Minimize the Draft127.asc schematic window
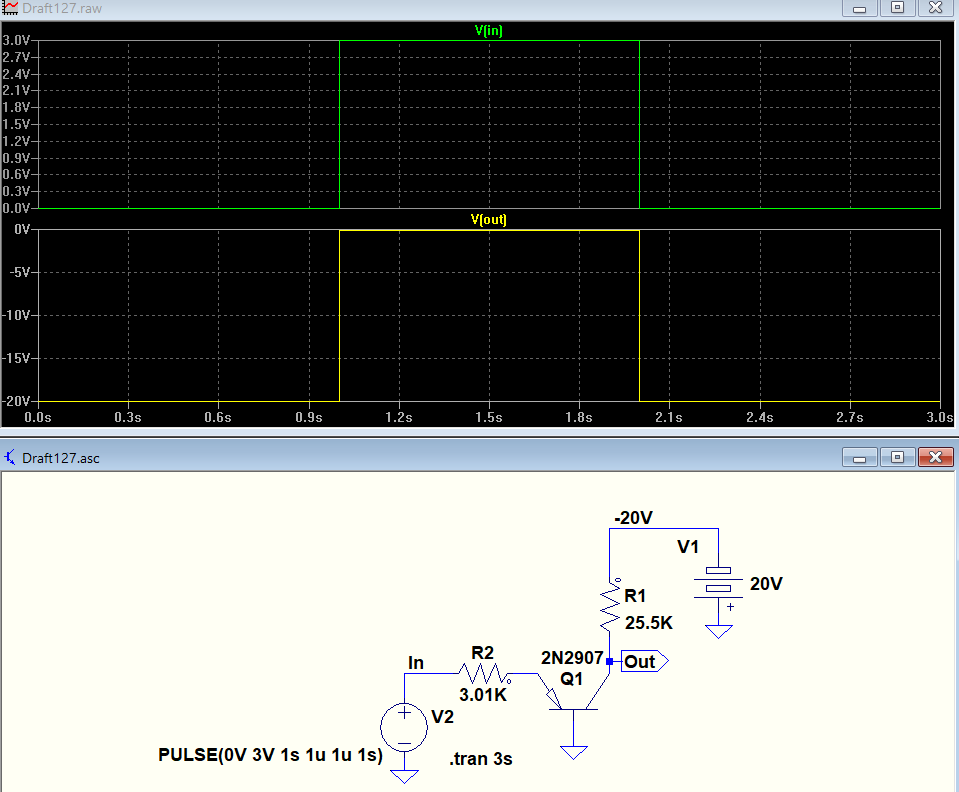The height and width of the screenshot is (792, 959). 859,457
